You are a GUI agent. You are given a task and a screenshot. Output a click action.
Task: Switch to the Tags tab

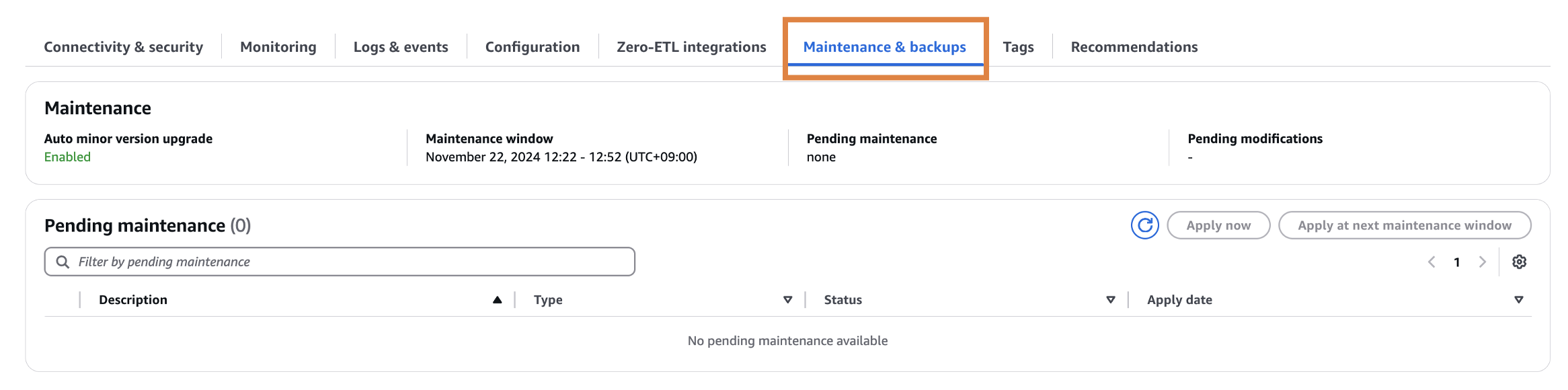coord(1018,47)
